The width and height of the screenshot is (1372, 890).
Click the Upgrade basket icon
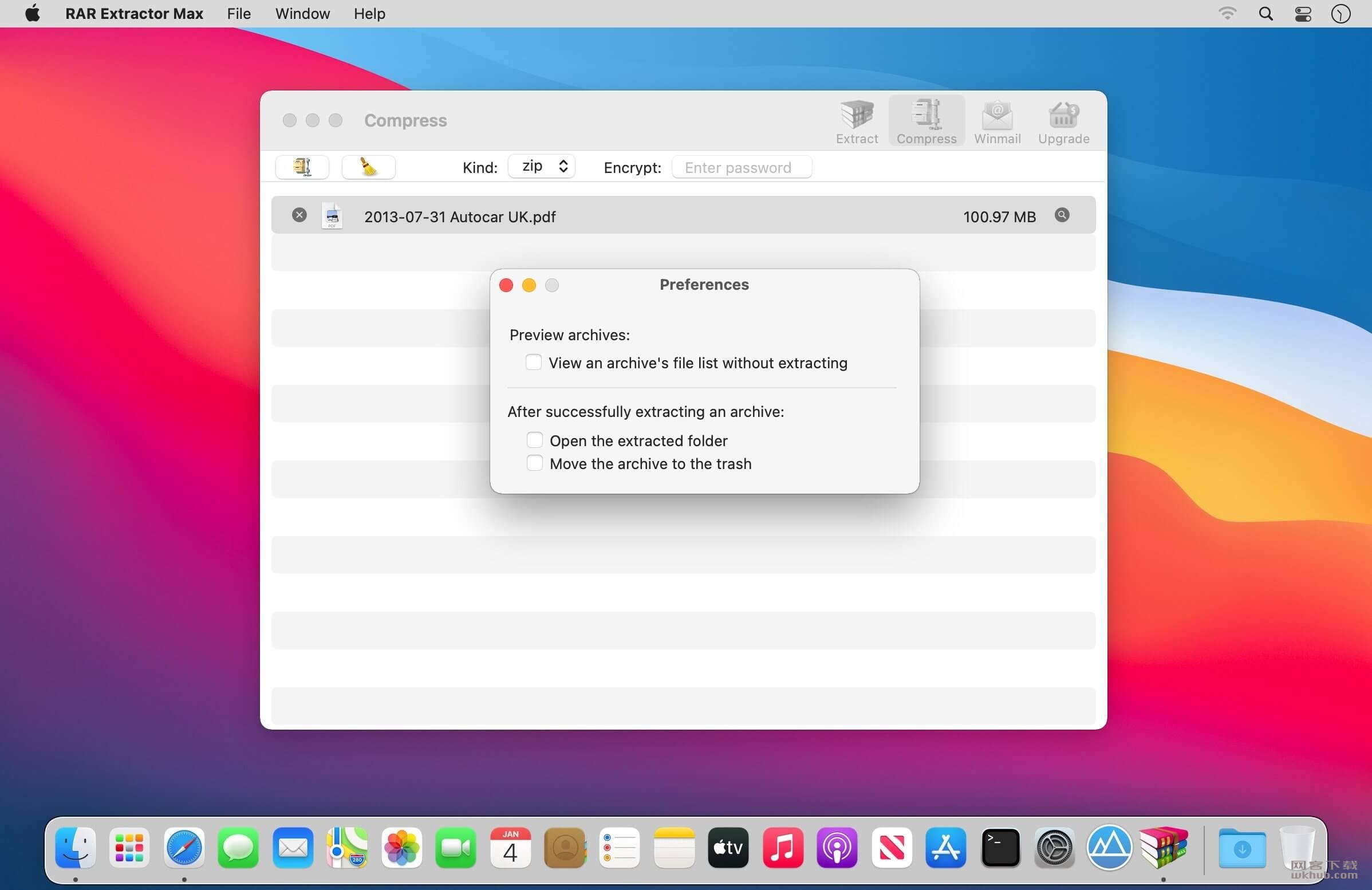point(1063,121)
